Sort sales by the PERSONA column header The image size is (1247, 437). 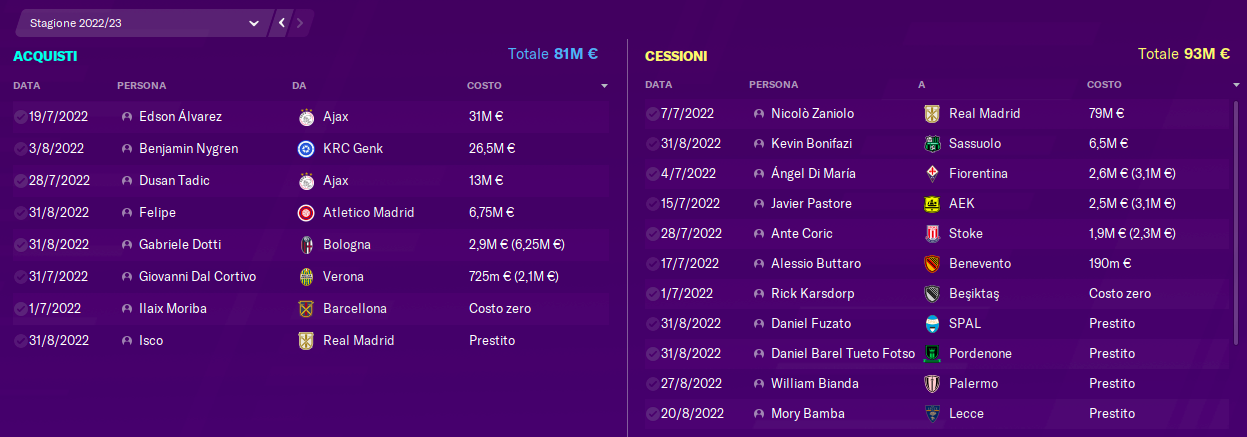(x=773, y=85)
